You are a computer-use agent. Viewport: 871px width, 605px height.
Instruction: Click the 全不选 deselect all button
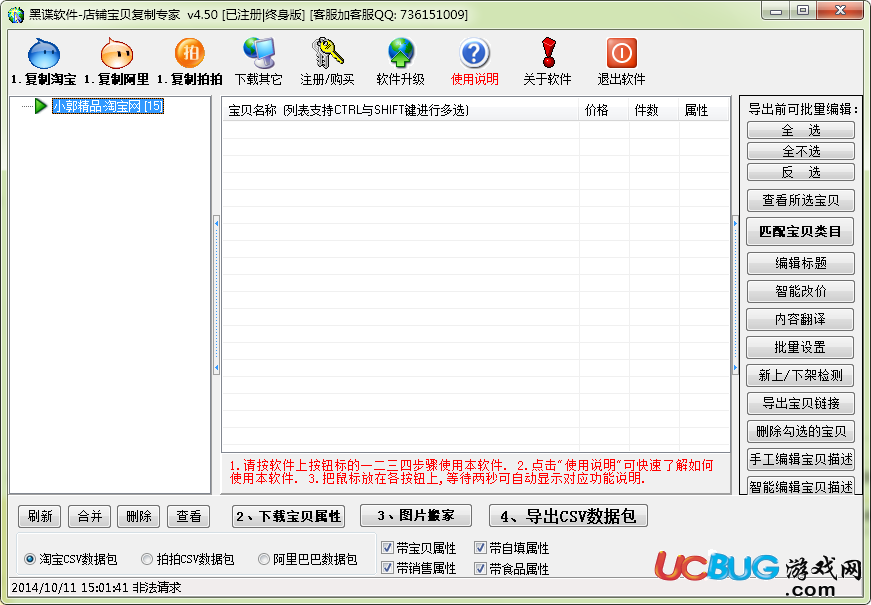pyautogui.click(x=800, y=151)
